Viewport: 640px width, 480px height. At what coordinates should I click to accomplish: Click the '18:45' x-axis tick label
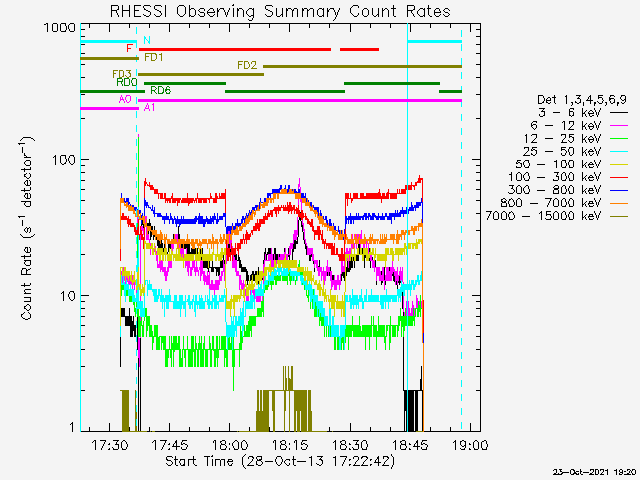(x=410, y=445)
